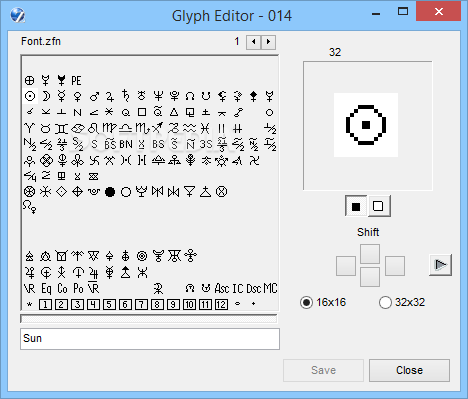Click the play arrow button
This screenshot has width=468, height=399.
pyautogui.click(x=440, y=265)
